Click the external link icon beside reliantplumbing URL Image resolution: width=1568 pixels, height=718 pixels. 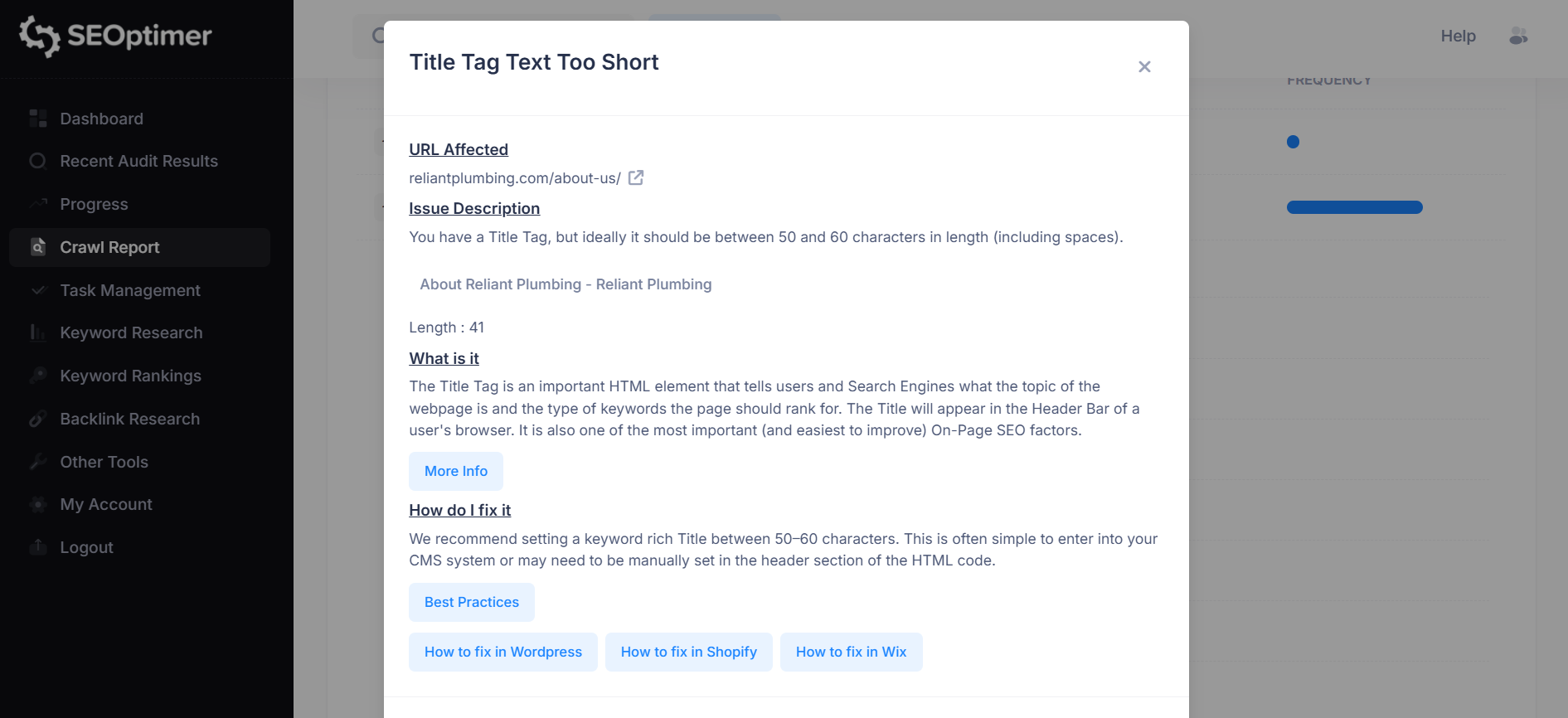tap(636, 178)
